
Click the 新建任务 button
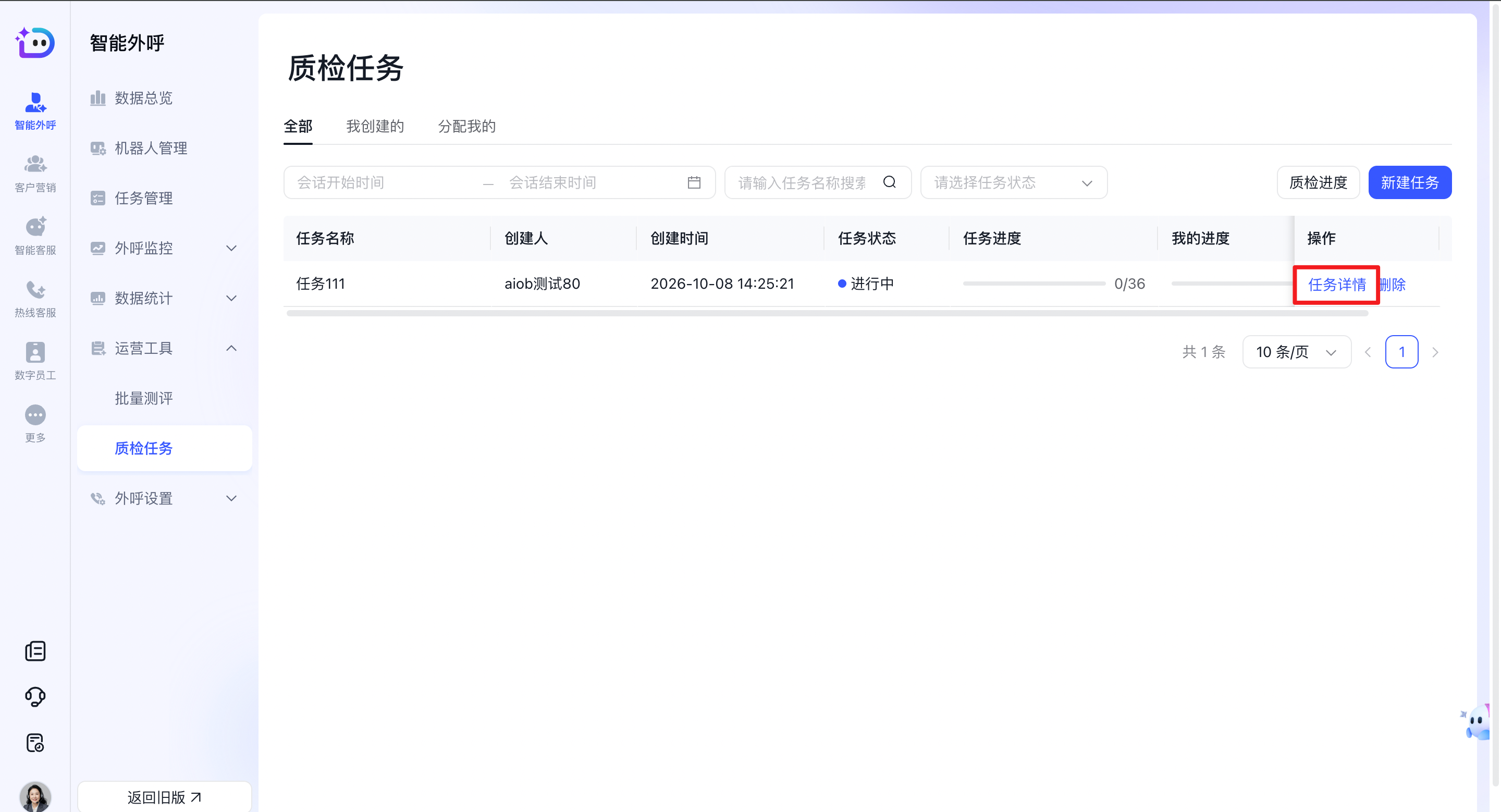1409,182
